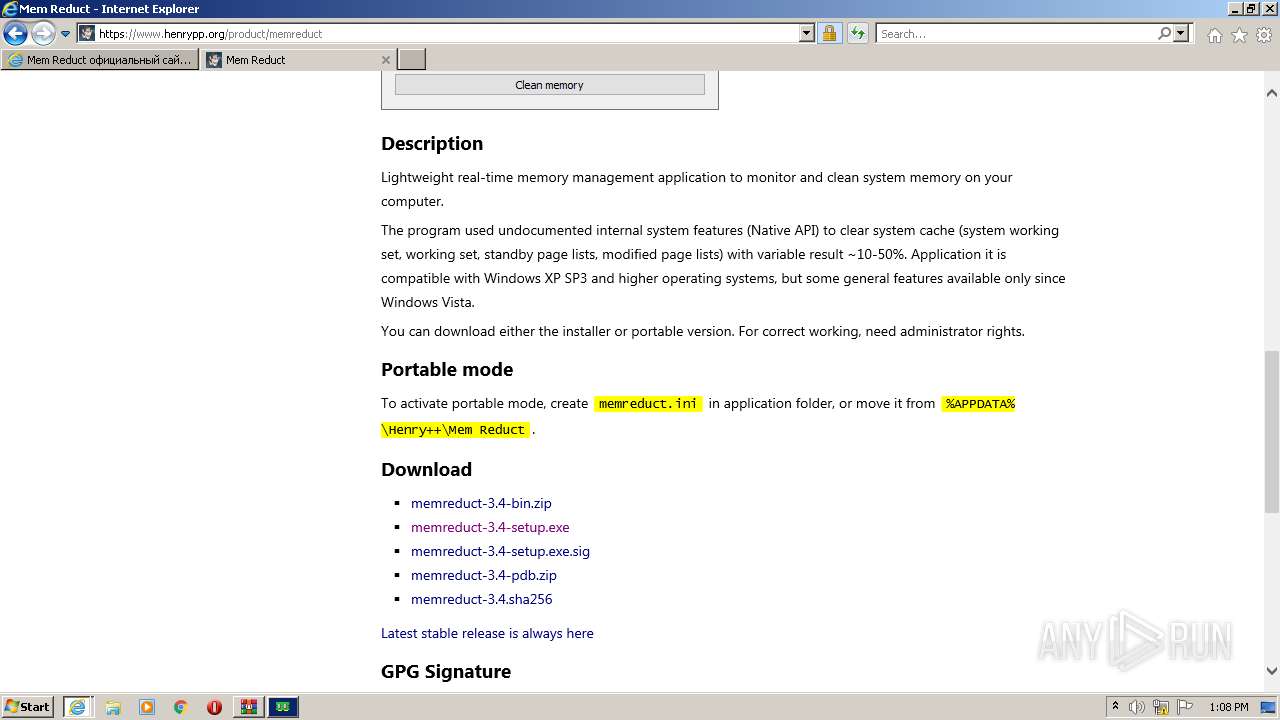Download memreduct-3.4-setup.exe

(490, 527)
